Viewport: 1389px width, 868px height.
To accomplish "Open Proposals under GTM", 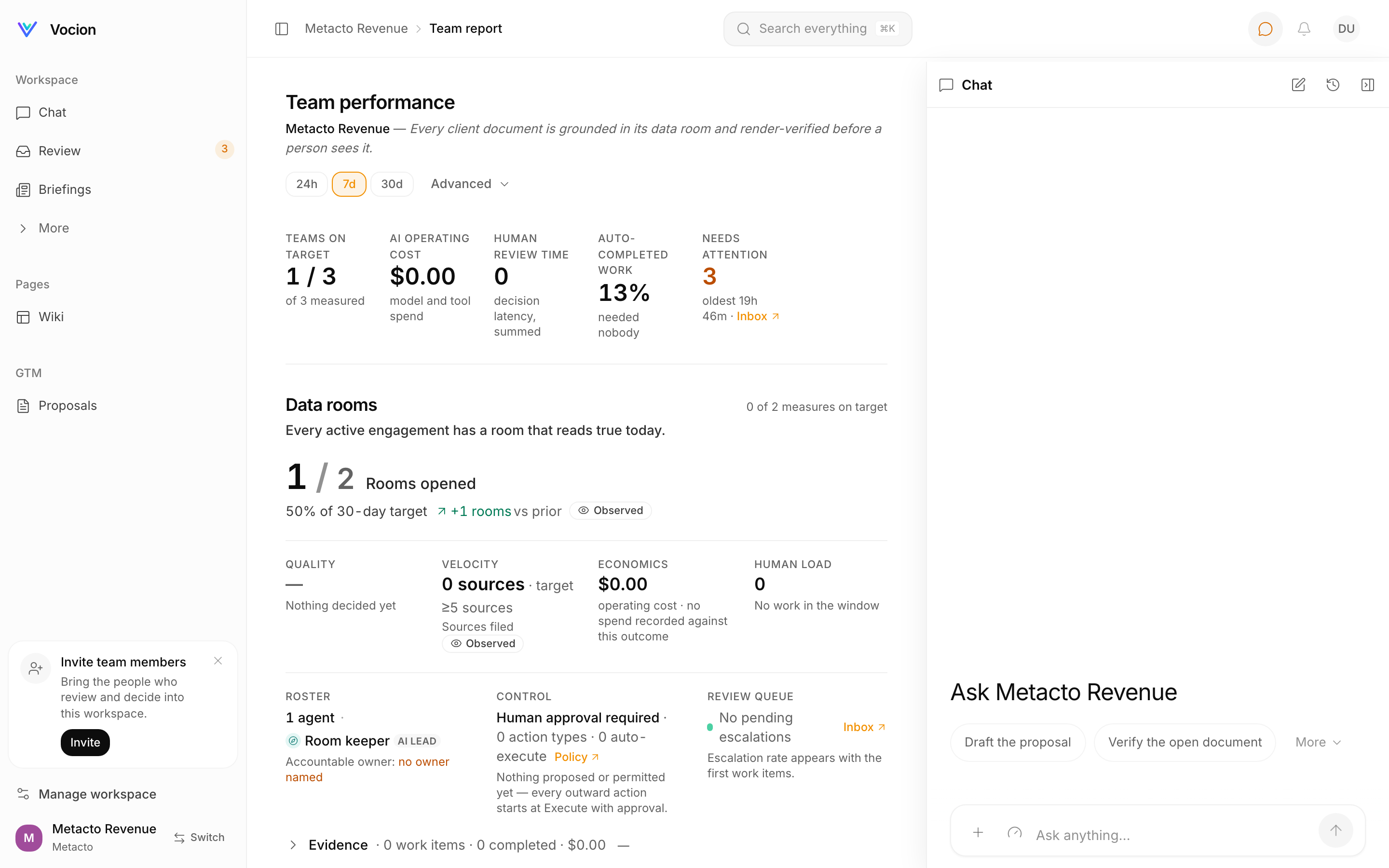I will click(123, 406).
